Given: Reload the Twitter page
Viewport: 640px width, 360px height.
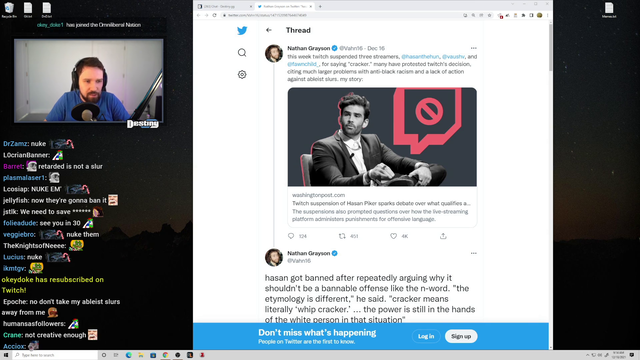Looking at the screenshot, I should click(215, 15).
